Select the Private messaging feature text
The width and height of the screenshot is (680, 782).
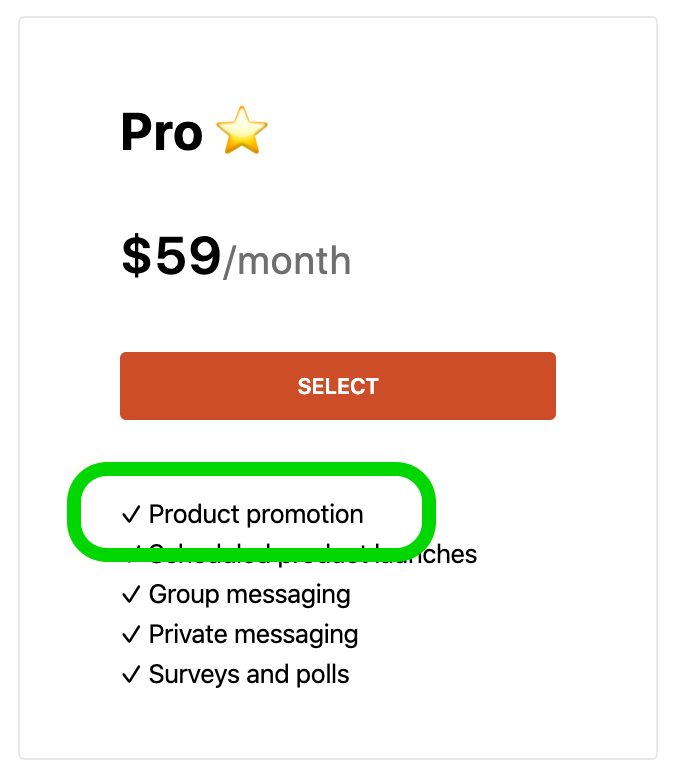click(253, 635)
